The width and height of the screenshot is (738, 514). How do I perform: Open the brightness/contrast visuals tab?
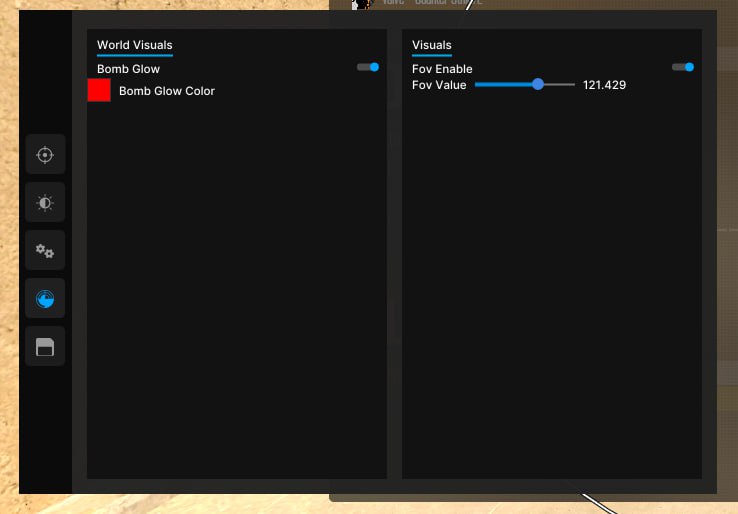[45, 203]
